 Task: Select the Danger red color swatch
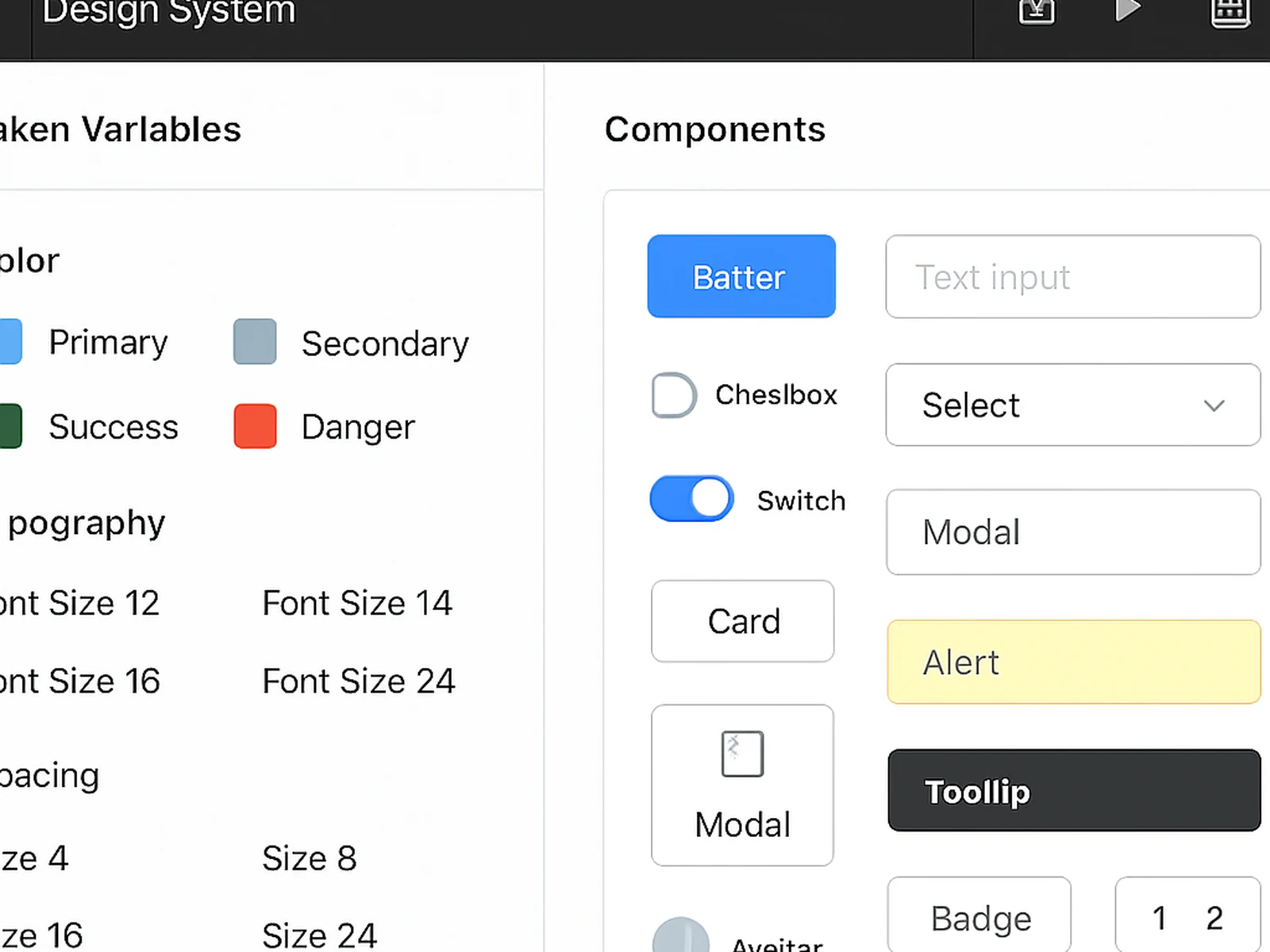[254, 426]
